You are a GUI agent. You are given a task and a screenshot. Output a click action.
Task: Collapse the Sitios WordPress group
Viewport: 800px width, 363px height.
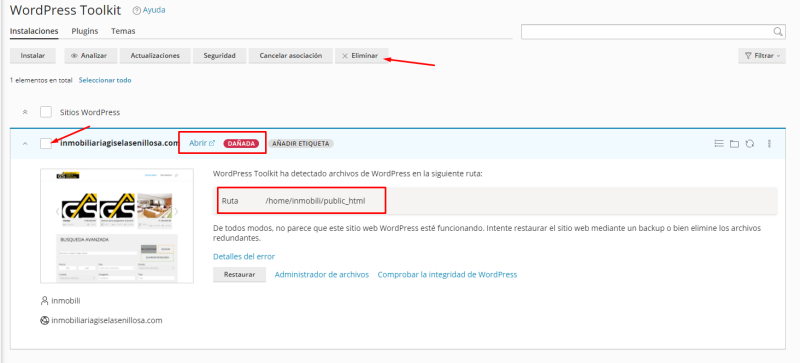(x=25, y=112)
